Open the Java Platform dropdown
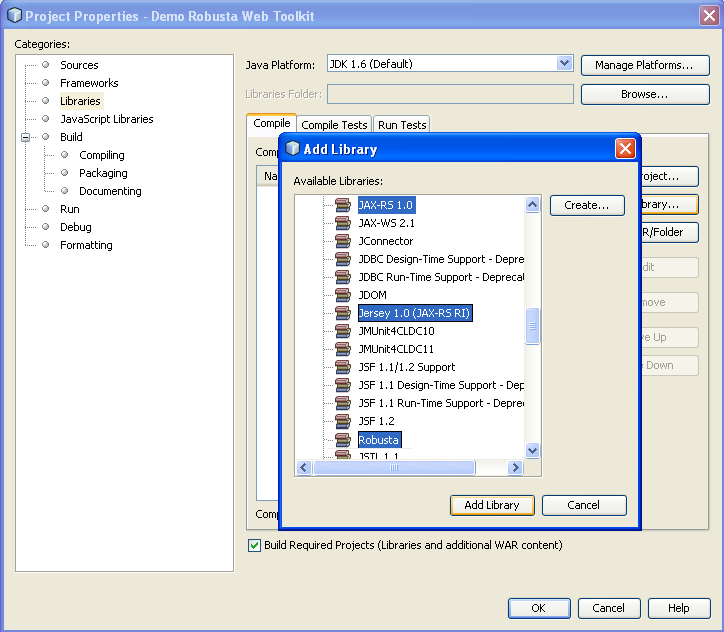The width and height of the screenshot is (724, 632). (x=564, y=64)
